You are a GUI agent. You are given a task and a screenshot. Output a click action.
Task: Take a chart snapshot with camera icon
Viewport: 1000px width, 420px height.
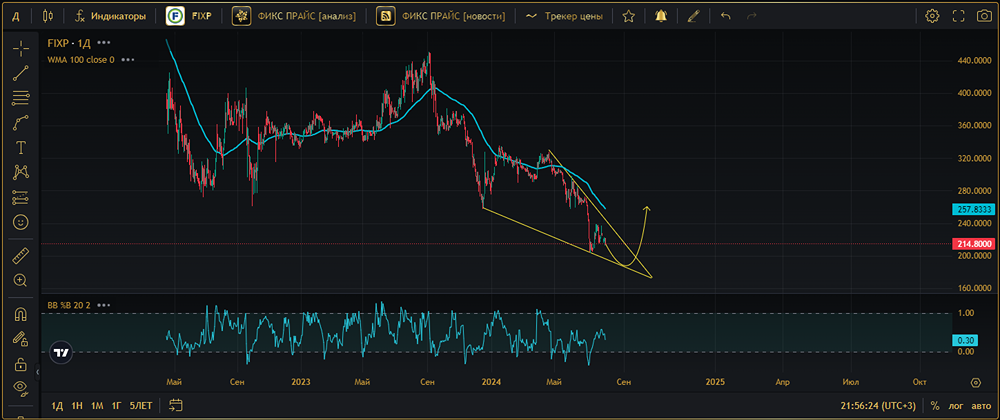coord(984,16)
